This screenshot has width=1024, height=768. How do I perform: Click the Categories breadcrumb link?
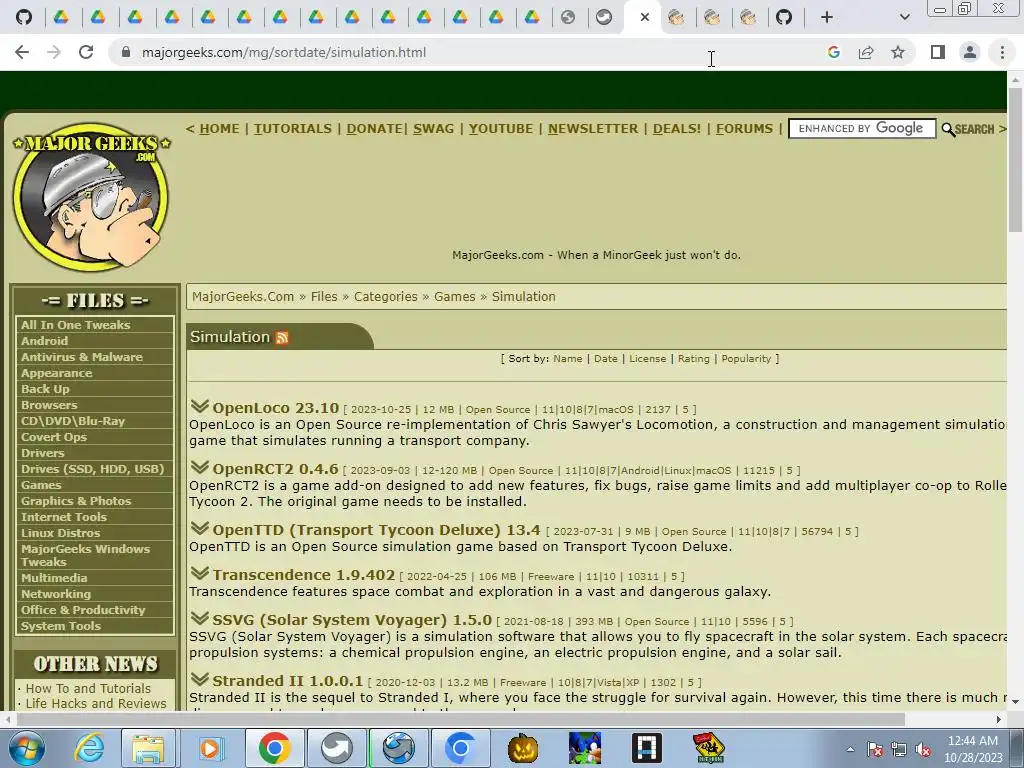[x=385, y=296]
